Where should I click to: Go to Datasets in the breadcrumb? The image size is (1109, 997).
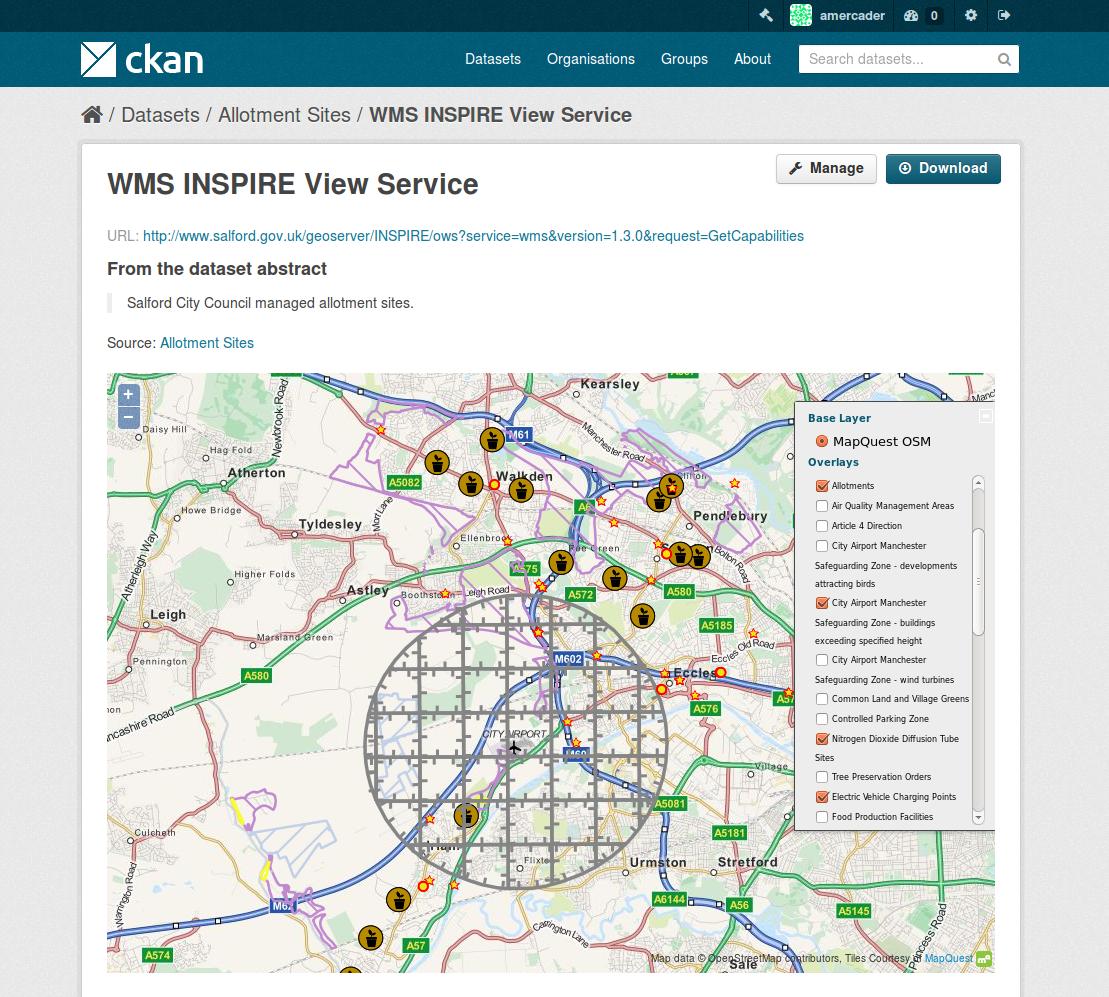point(161,115)
